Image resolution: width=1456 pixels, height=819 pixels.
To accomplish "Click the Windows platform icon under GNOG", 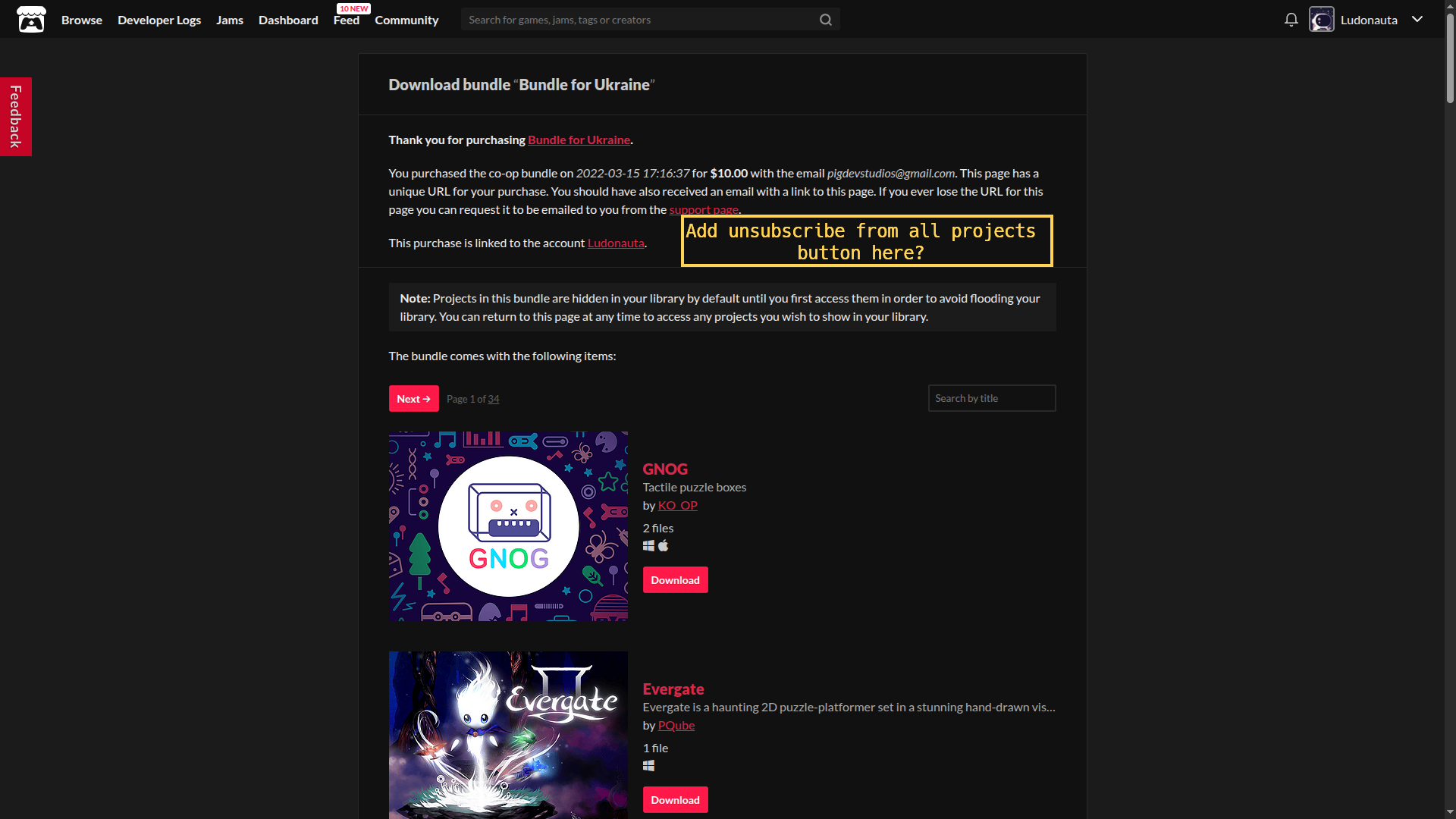I will [648, 546].
